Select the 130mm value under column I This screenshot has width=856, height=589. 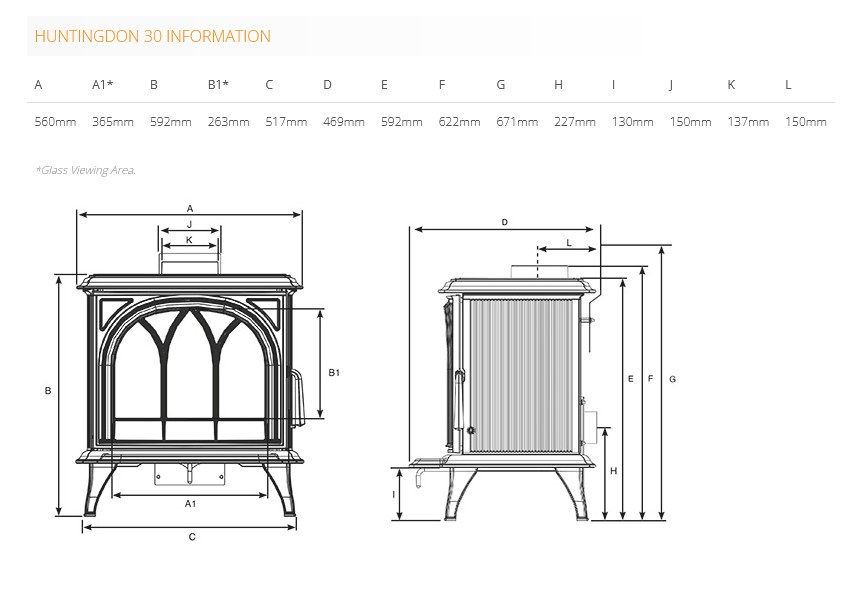(633, 122)
